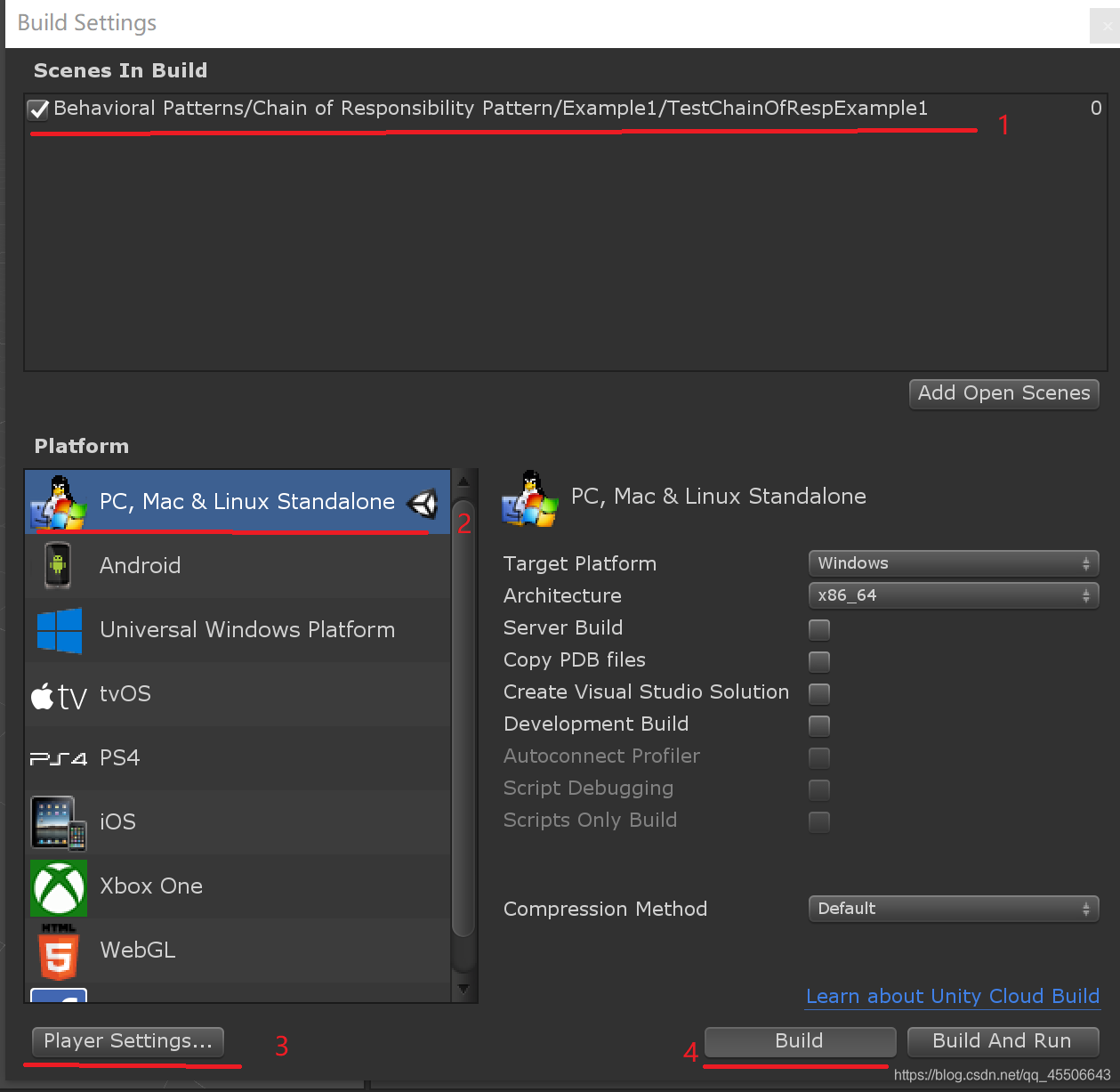Viewport: 1120px width, 1092px height.
Task: Click the Development Build label
Action: [x=596, y=724]
